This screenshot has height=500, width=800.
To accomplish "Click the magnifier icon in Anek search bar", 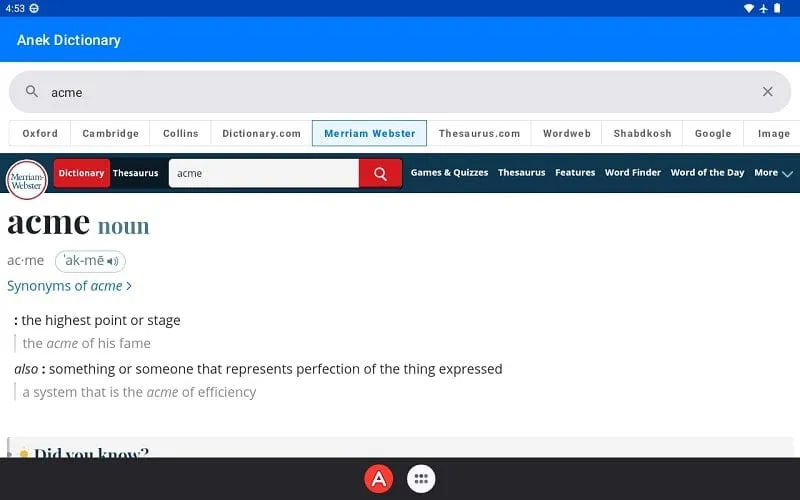I will coord(32,91).
